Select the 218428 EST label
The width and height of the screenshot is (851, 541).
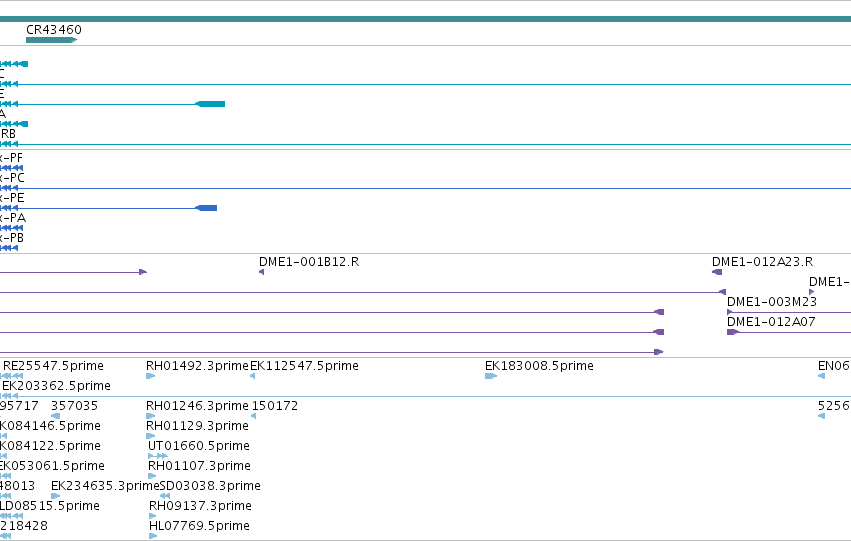pyautogui.click(x=24, y=526)
